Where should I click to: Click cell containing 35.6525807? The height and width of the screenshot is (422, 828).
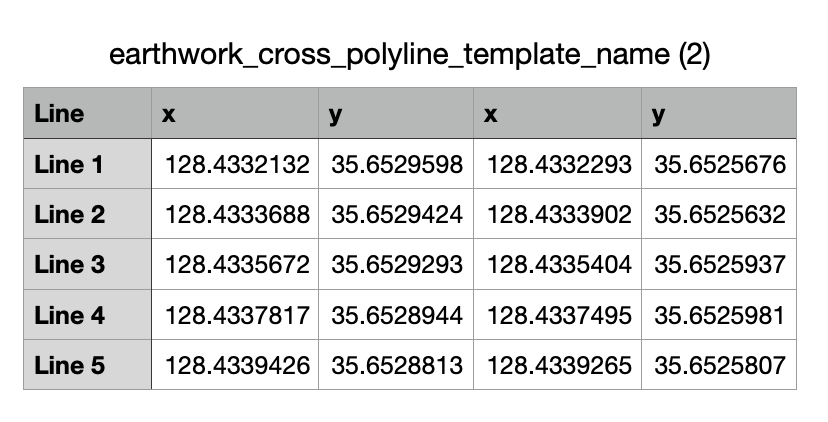720,365
